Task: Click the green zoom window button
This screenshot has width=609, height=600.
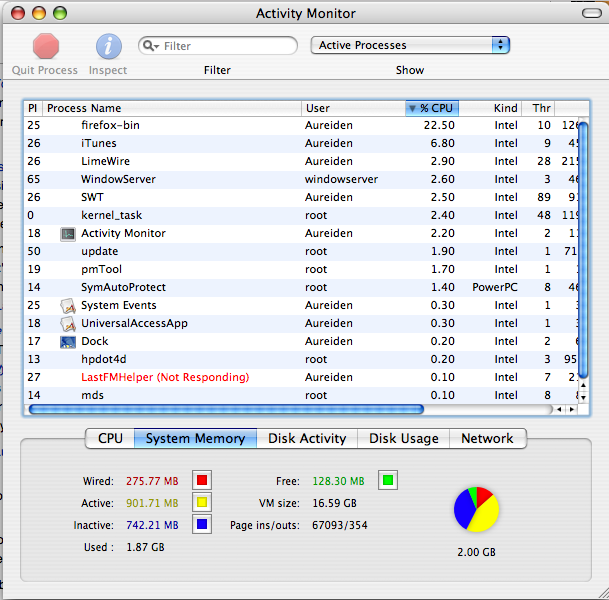Action: [x=60, y=13]
